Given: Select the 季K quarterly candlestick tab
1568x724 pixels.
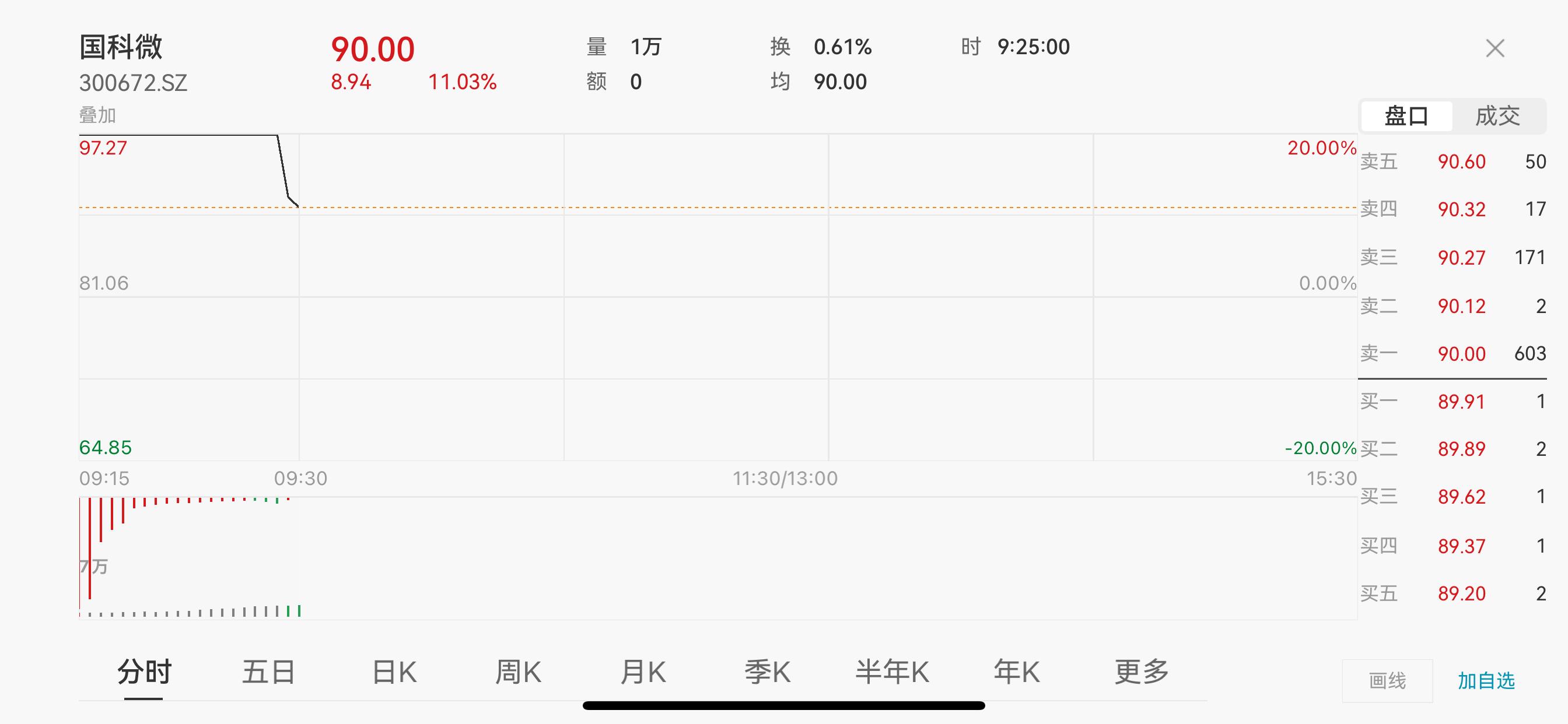Looking at the screenshot, I should coord(768,672).
